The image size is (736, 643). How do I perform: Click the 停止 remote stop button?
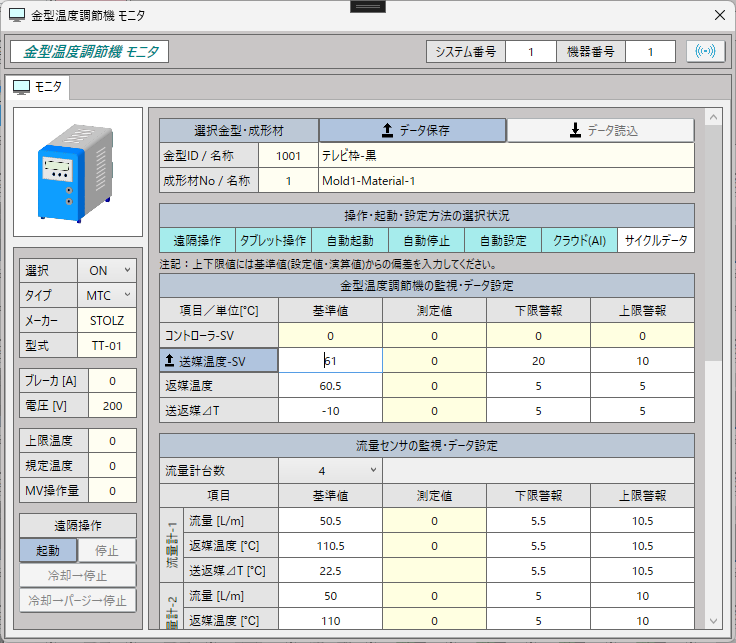tap(107, 551)
